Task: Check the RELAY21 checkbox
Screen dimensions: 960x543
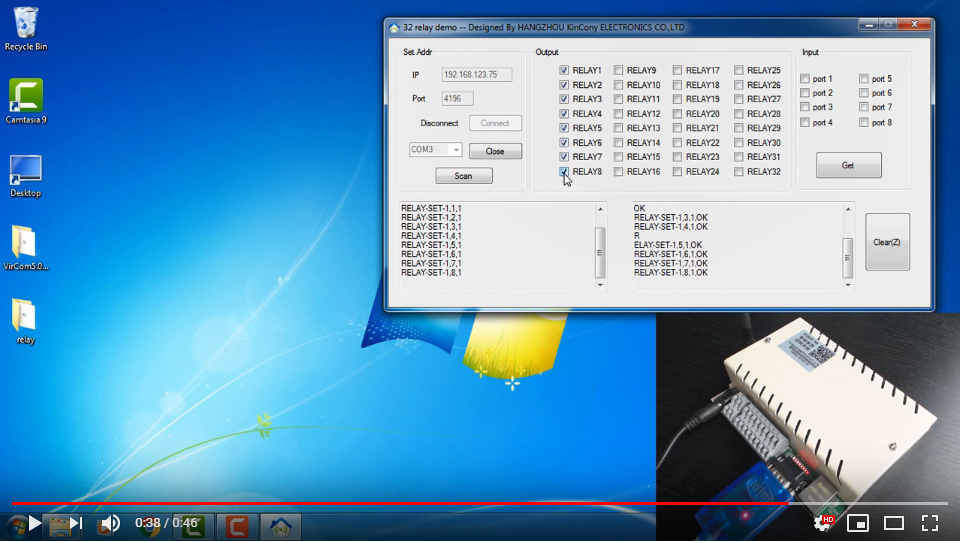Action: (x=677, y=128)
